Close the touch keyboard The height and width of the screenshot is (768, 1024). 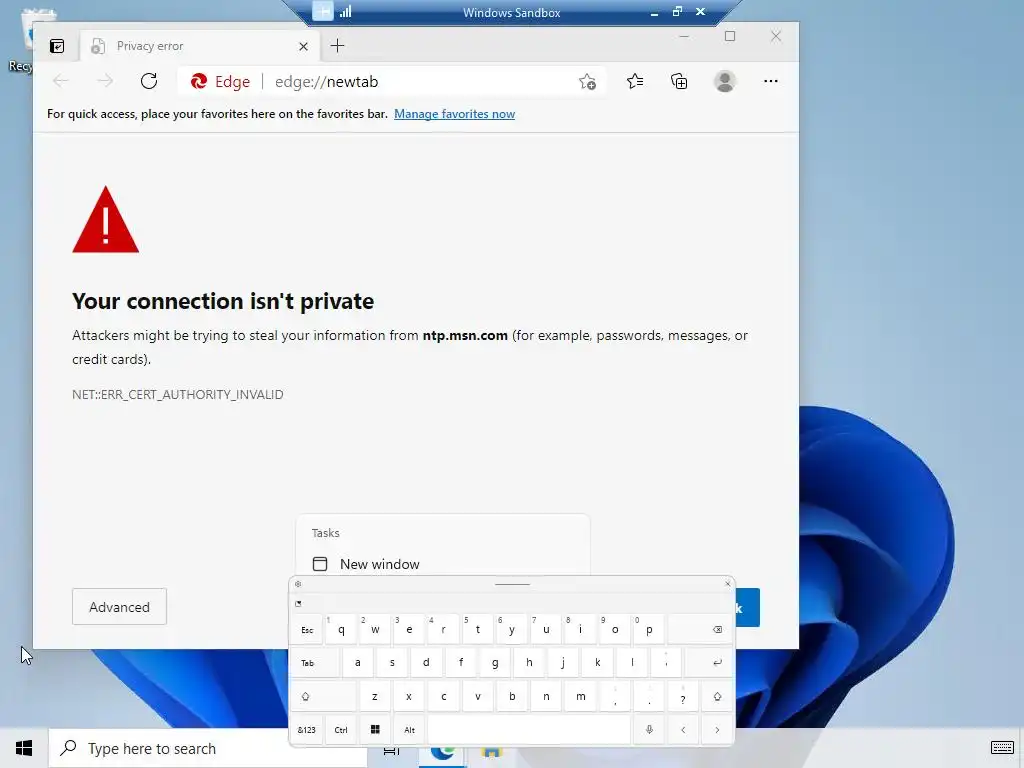tap(728, 583)
